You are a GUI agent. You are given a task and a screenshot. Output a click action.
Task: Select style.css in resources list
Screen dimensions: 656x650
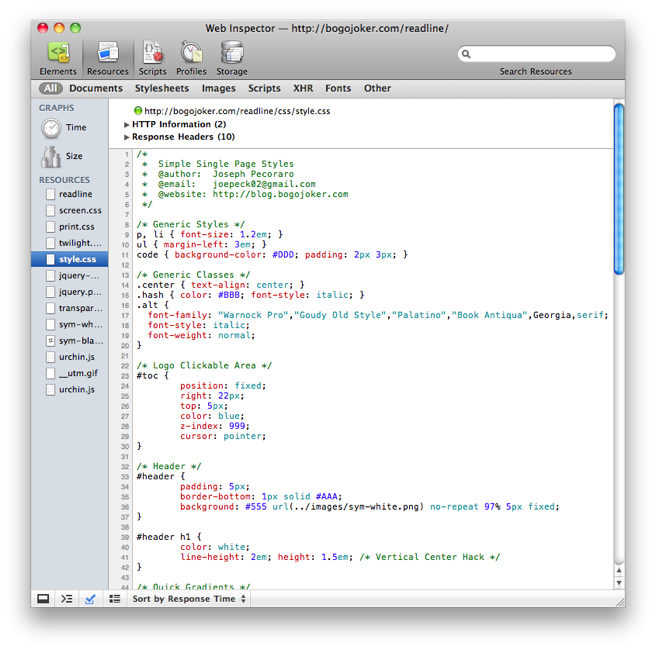[x=69, y=259]
